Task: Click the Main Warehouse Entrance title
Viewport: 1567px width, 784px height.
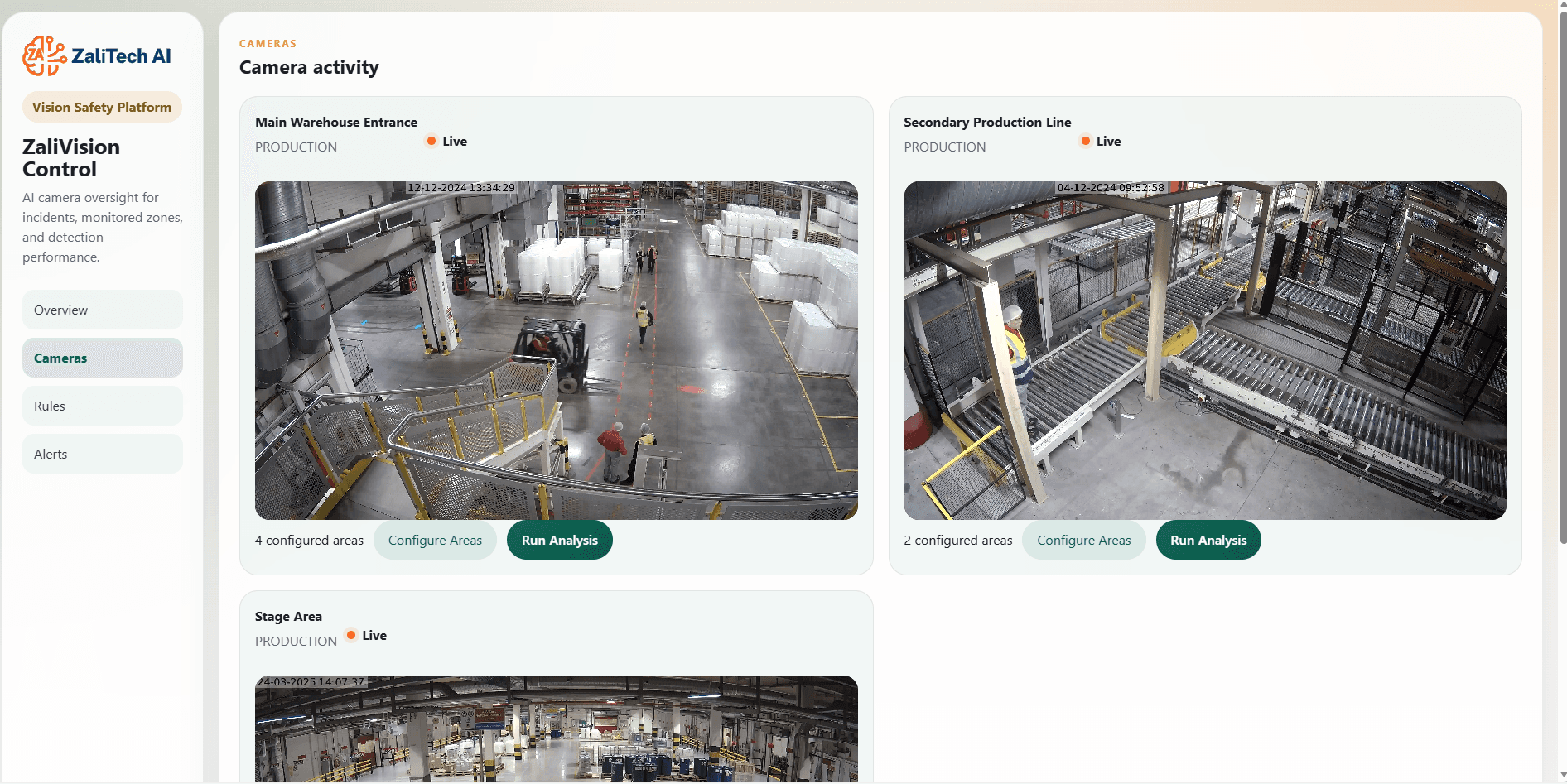Action: pyautogui.click(x=336, y=122)
